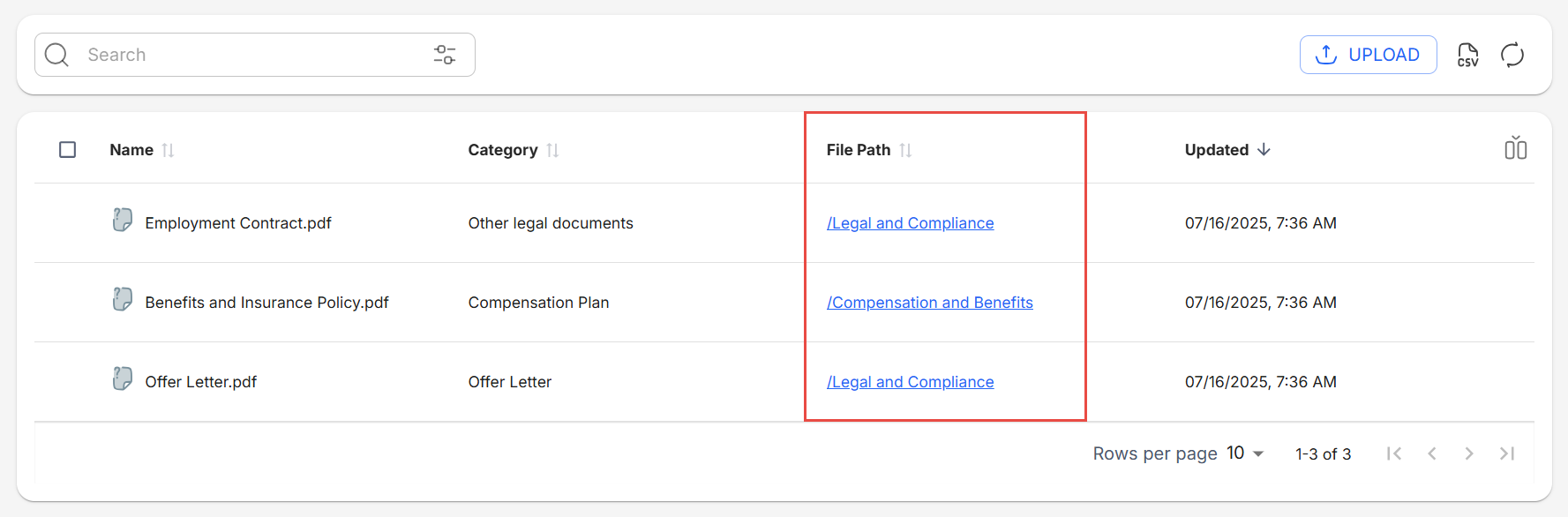Sort the table by Category column
This screenshot has height=517, width=1568.
(x=552, y=150)
